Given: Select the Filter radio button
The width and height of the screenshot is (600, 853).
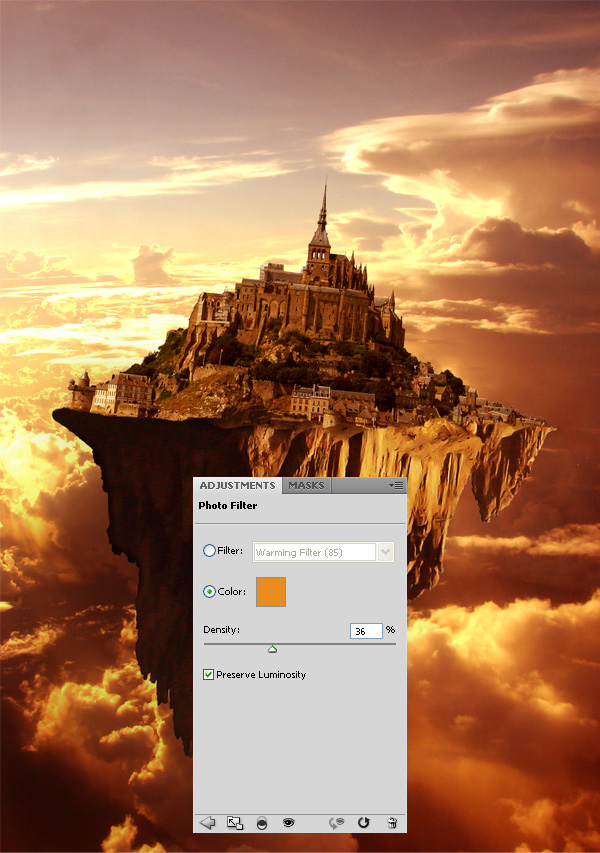Looking at the screenshot, I should [209, 551].
